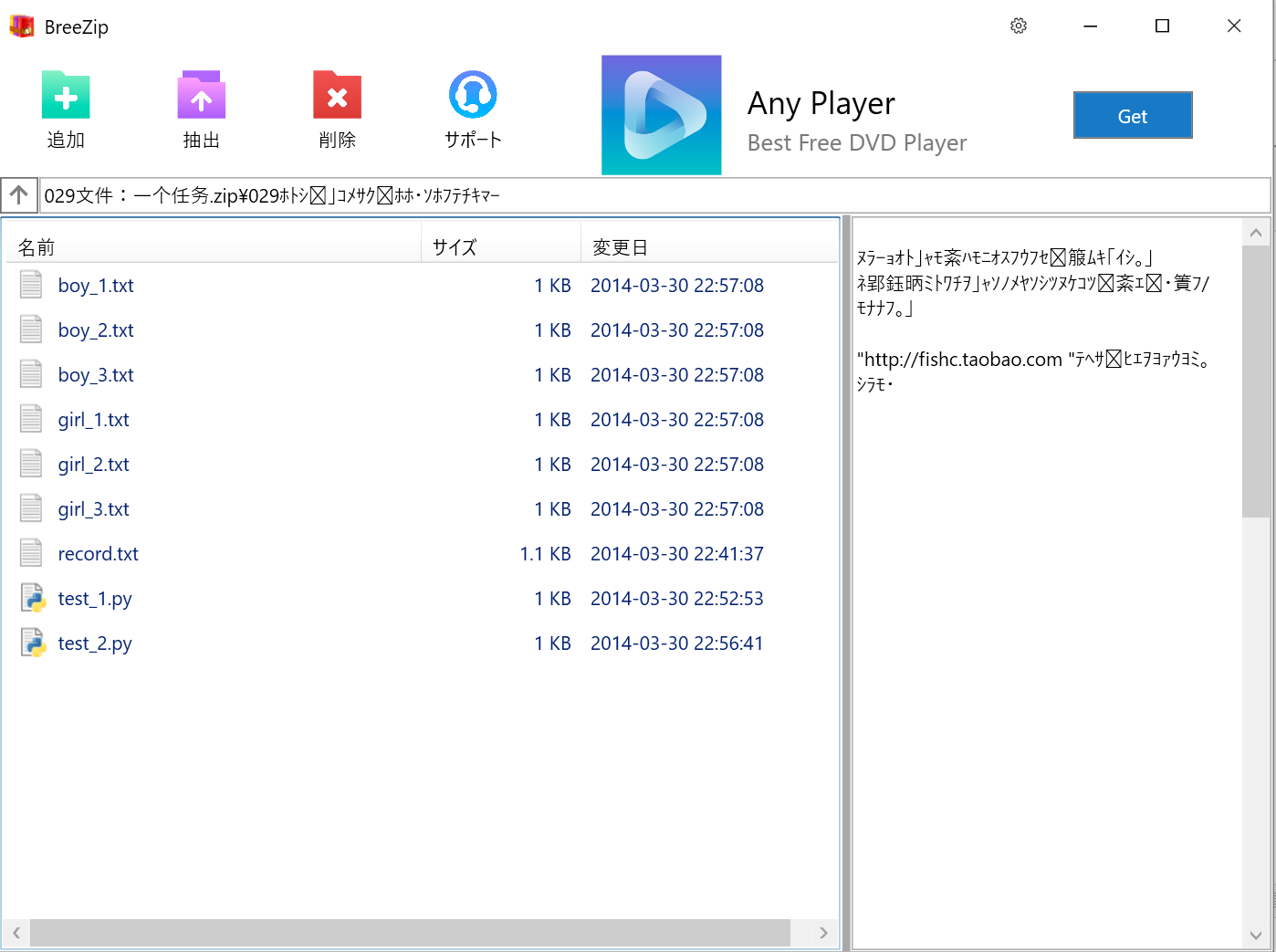Click into the archive path field
The height and width of the screenshot is (952, 1276).
(x=655, y=195)
